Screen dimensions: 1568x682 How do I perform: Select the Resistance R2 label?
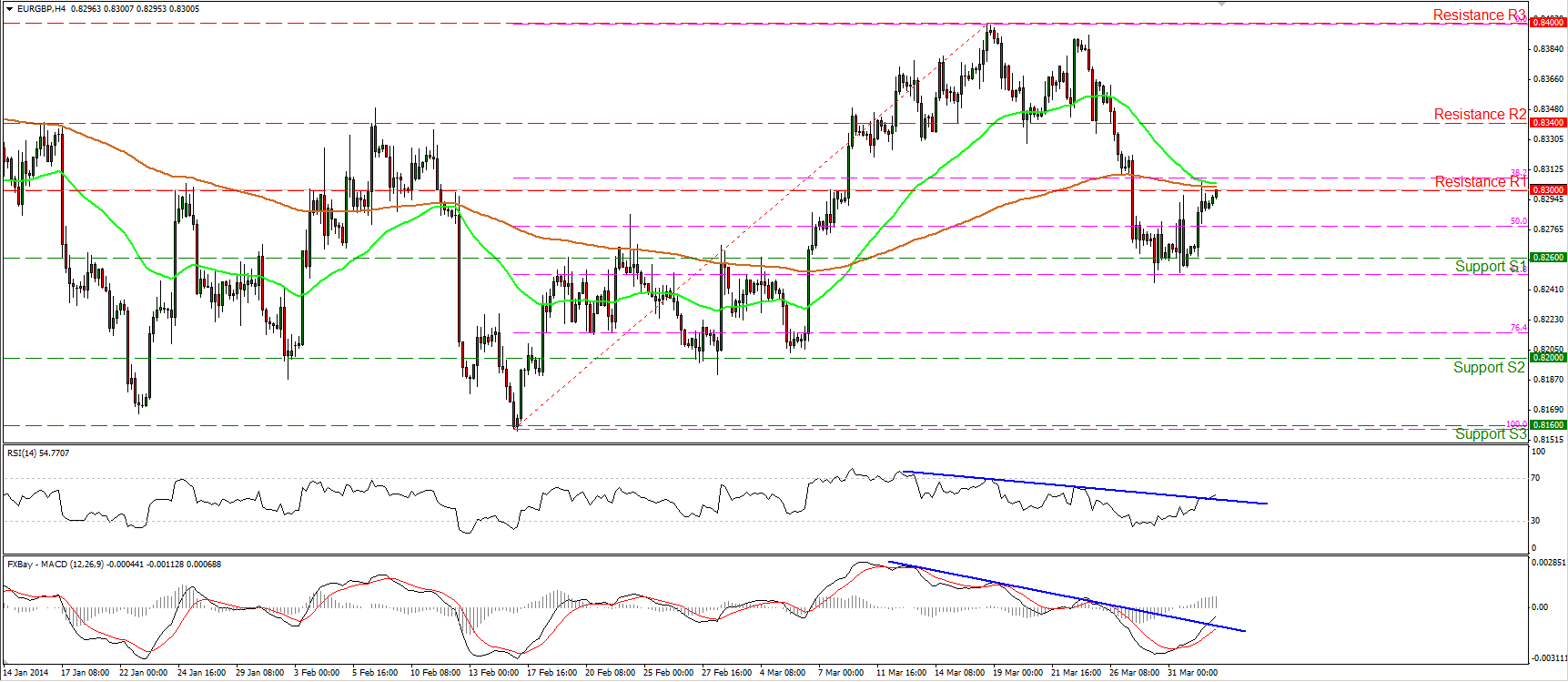tap(1481, 115)
